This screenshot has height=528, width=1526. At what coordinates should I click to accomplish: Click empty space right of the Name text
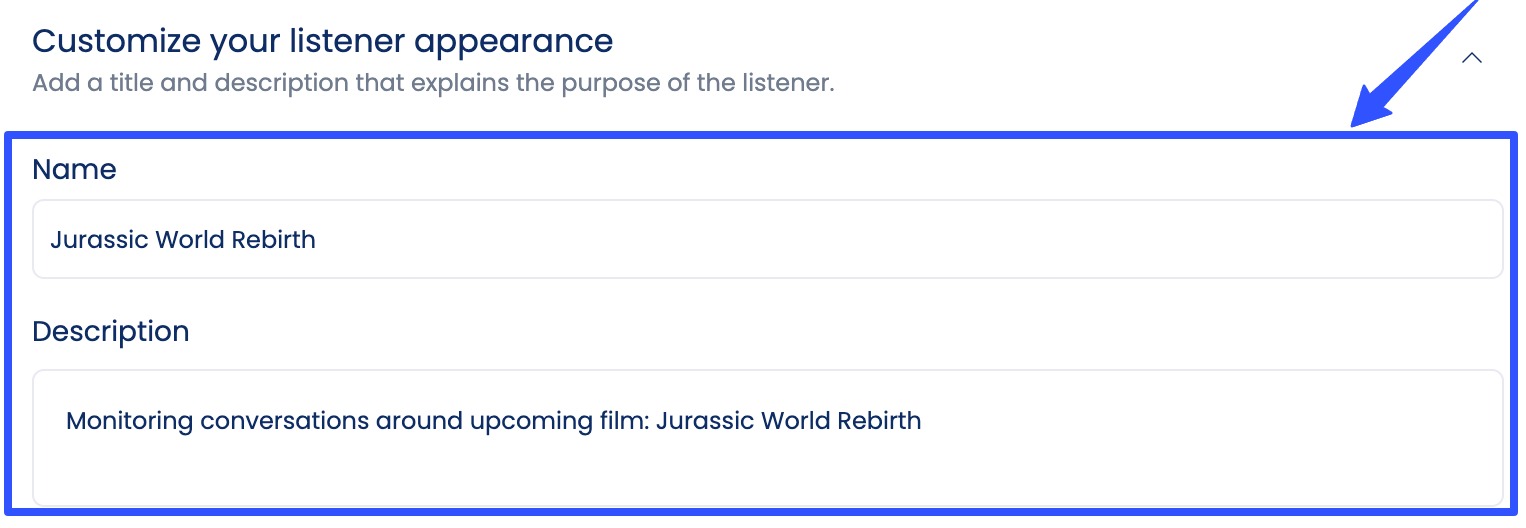tap(900, 240)
